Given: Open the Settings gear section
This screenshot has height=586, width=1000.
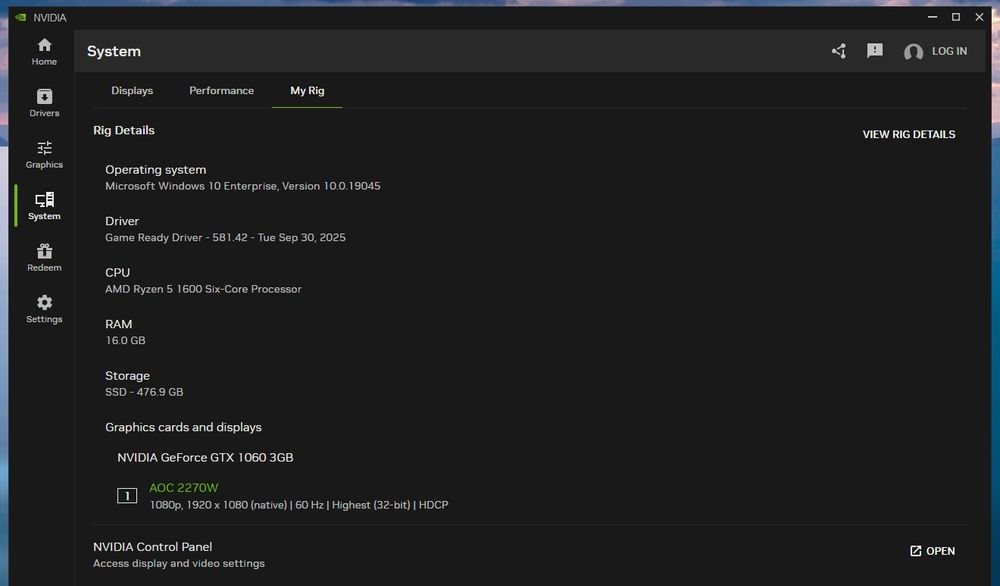Looking at the screenshot, I should click(44, 309).
